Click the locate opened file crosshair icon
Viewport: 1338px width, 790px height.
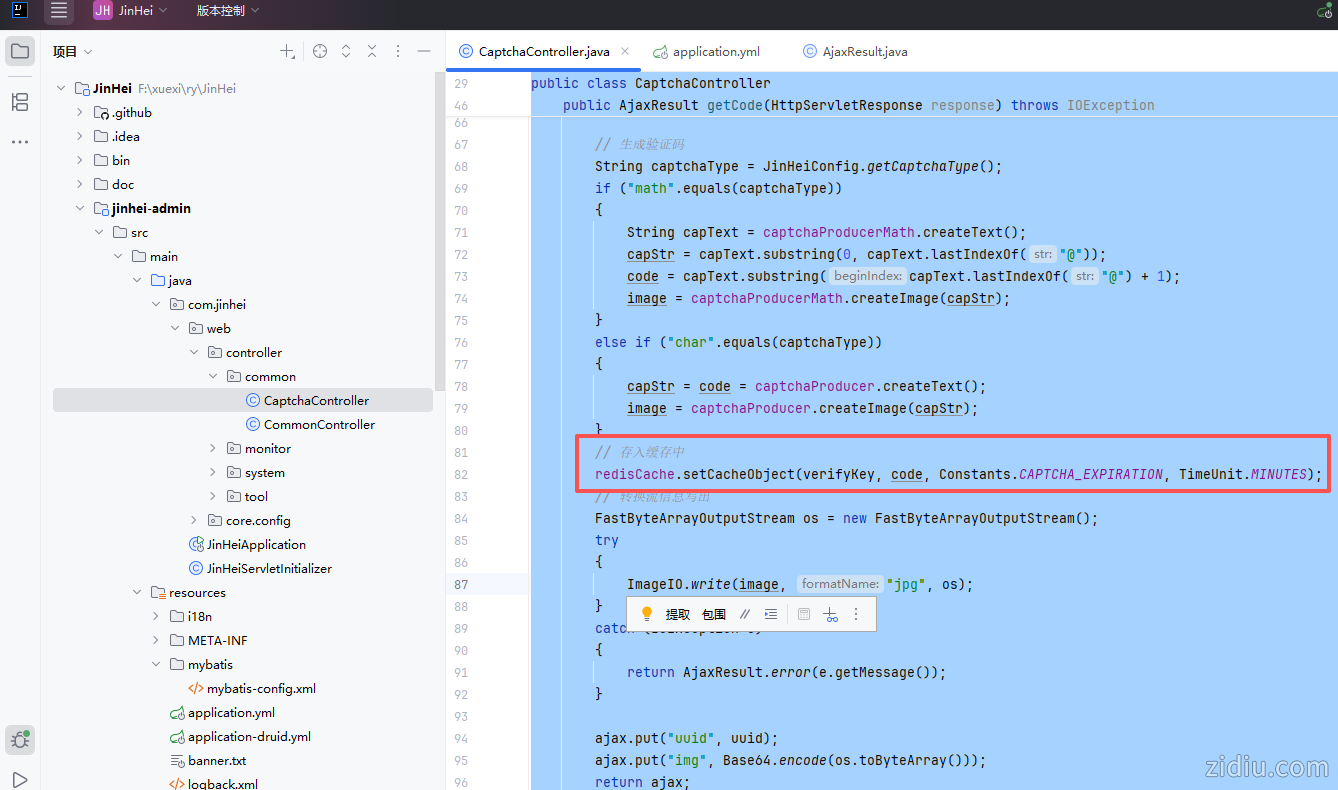point(320,51)
